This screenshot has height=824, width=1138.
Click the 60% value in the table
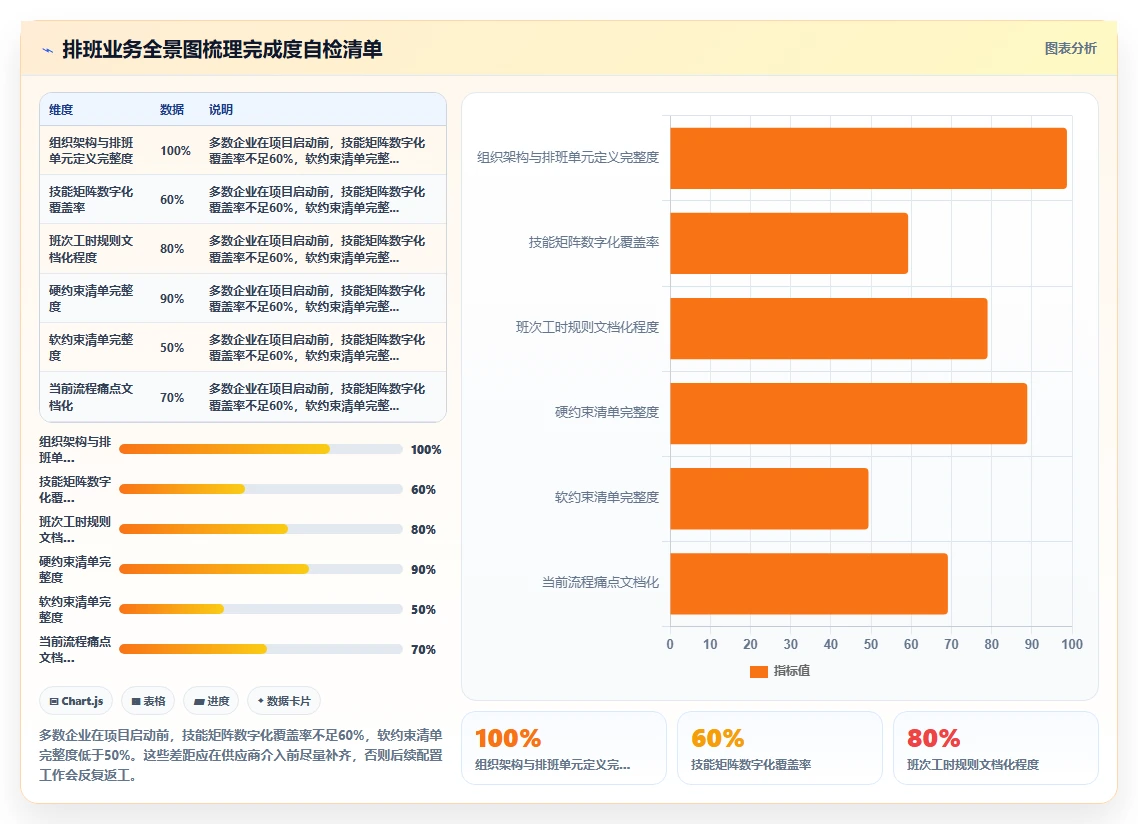[x=172, y=200]
